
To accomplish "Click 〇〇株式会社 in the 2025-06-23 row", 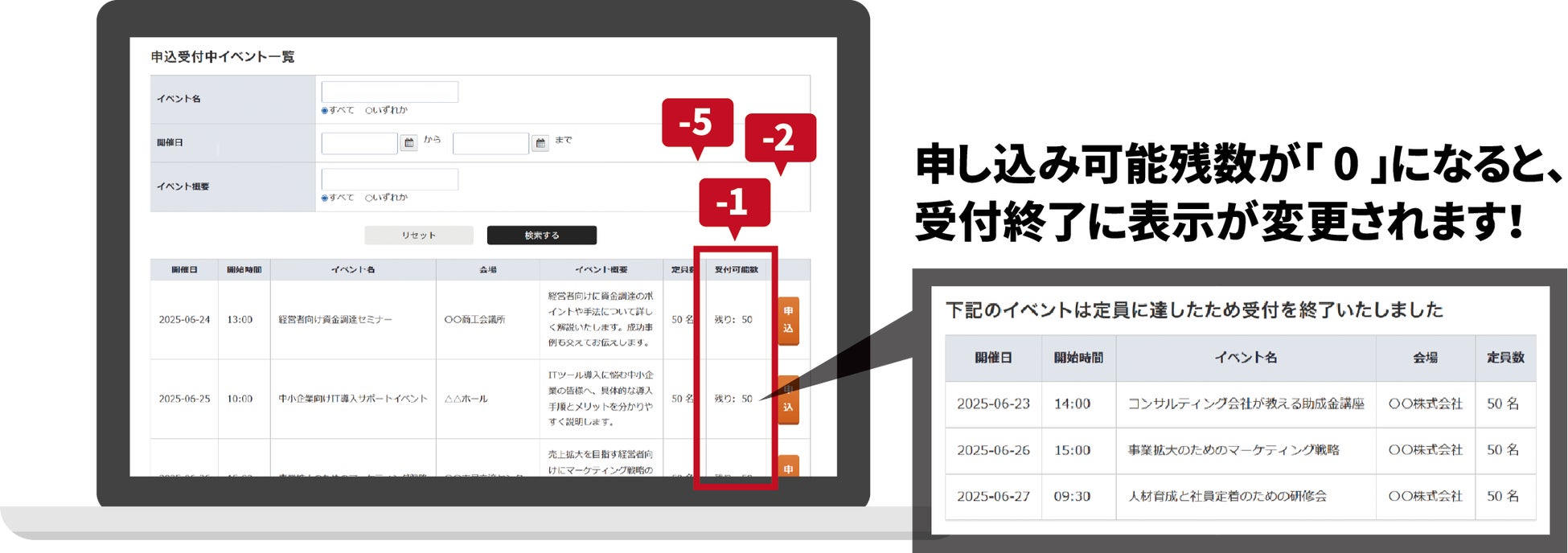I will coord(1425,403).
